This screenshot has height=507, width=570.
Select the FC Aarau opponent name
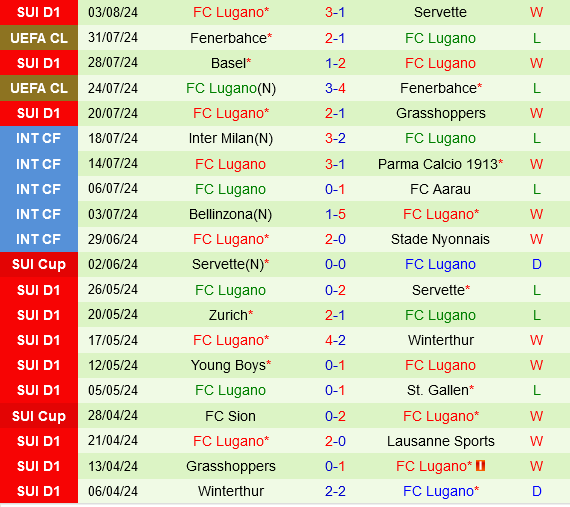pyautogui.click(x=440, y=189)
